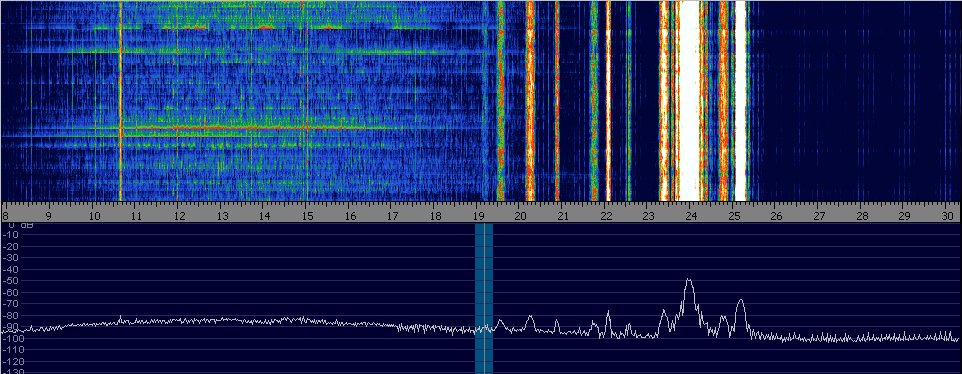Image resolution: width=962 pixels, height=374 pixels.
Task: Click the 8 label on the frequency scale
Action: pos(5,216)
